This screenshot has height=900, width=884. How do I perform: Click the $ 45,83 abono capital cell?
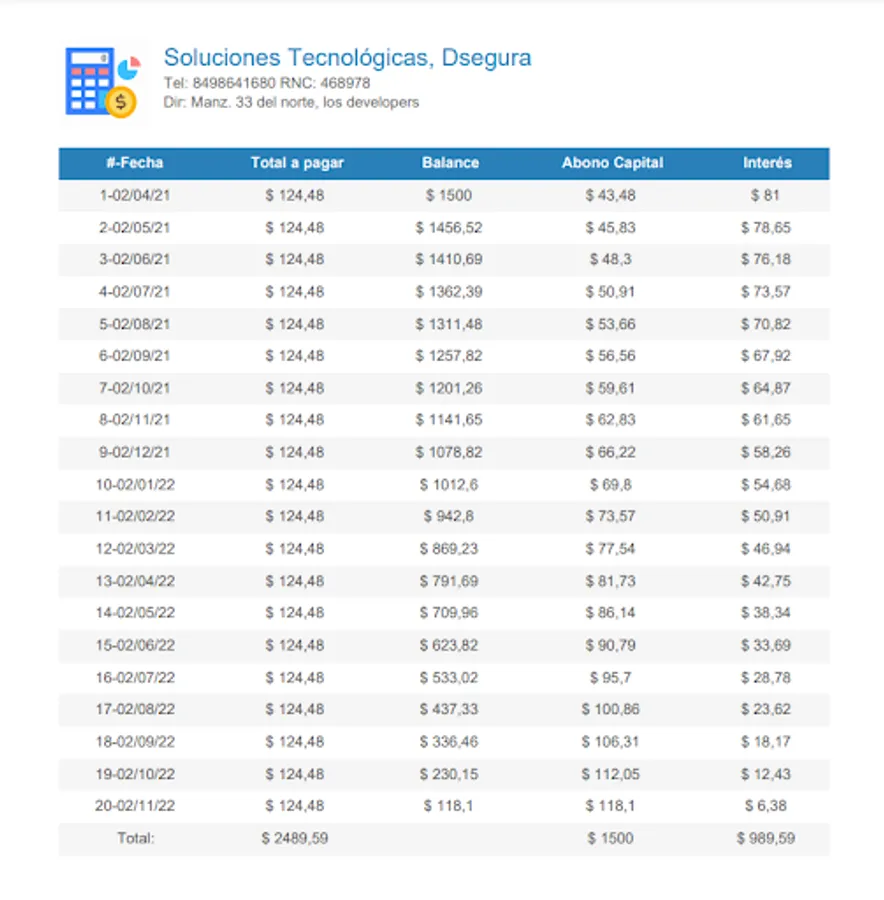coord(610,228)
